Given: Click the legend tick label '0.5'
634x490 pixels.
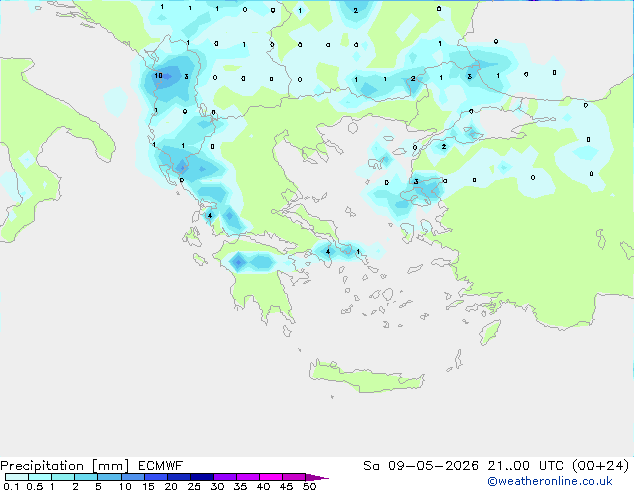Looking at the screenshot, I should (x=35, y=486).
